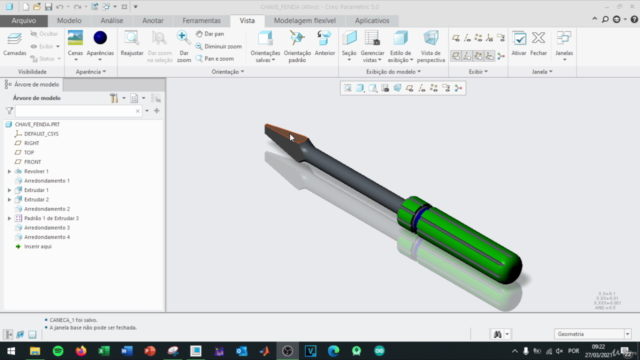Minimize the ribbon with the caret icon
Viewport: 640px width, 360px height.
pyautogui.click(x=595, y=19)
